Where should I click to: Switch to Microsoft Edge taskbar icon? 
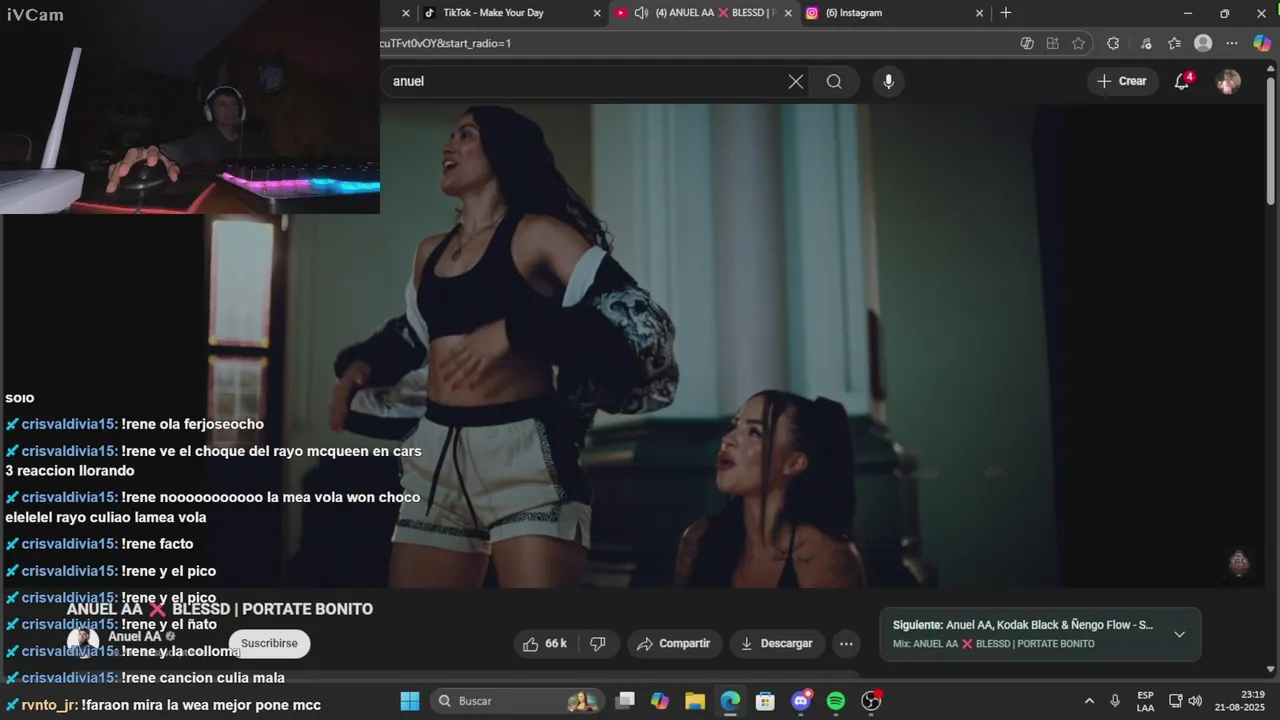[x=730, y=701]
